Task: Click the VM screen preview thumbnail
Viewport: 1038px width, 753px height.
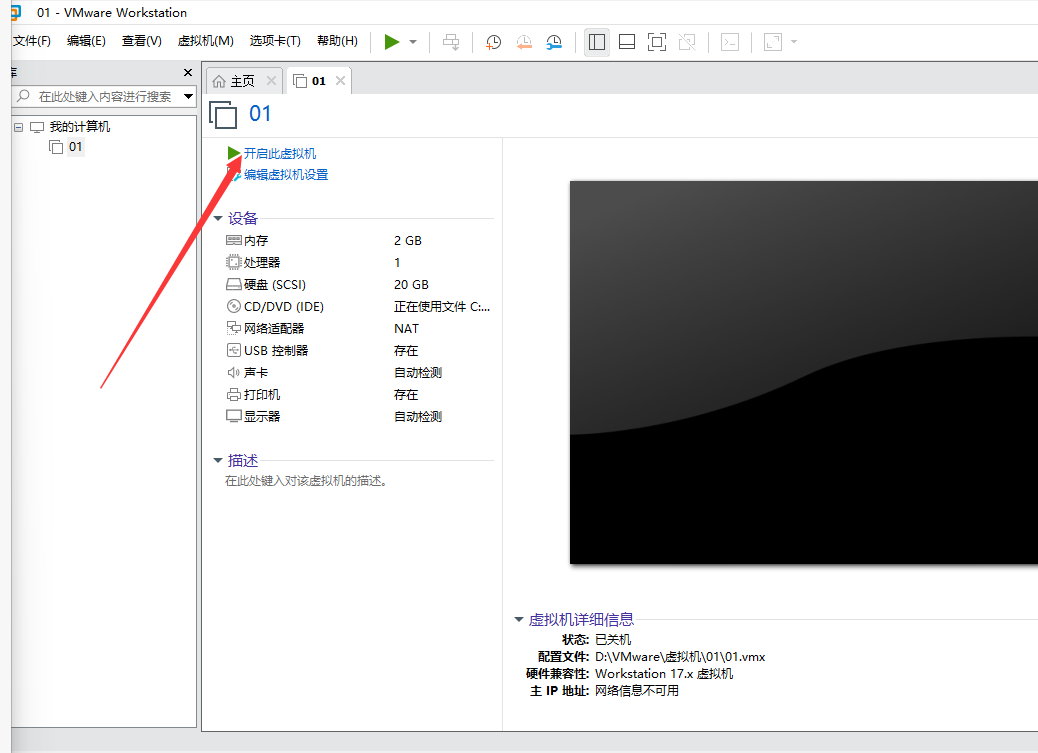Action: coord(804,373)
